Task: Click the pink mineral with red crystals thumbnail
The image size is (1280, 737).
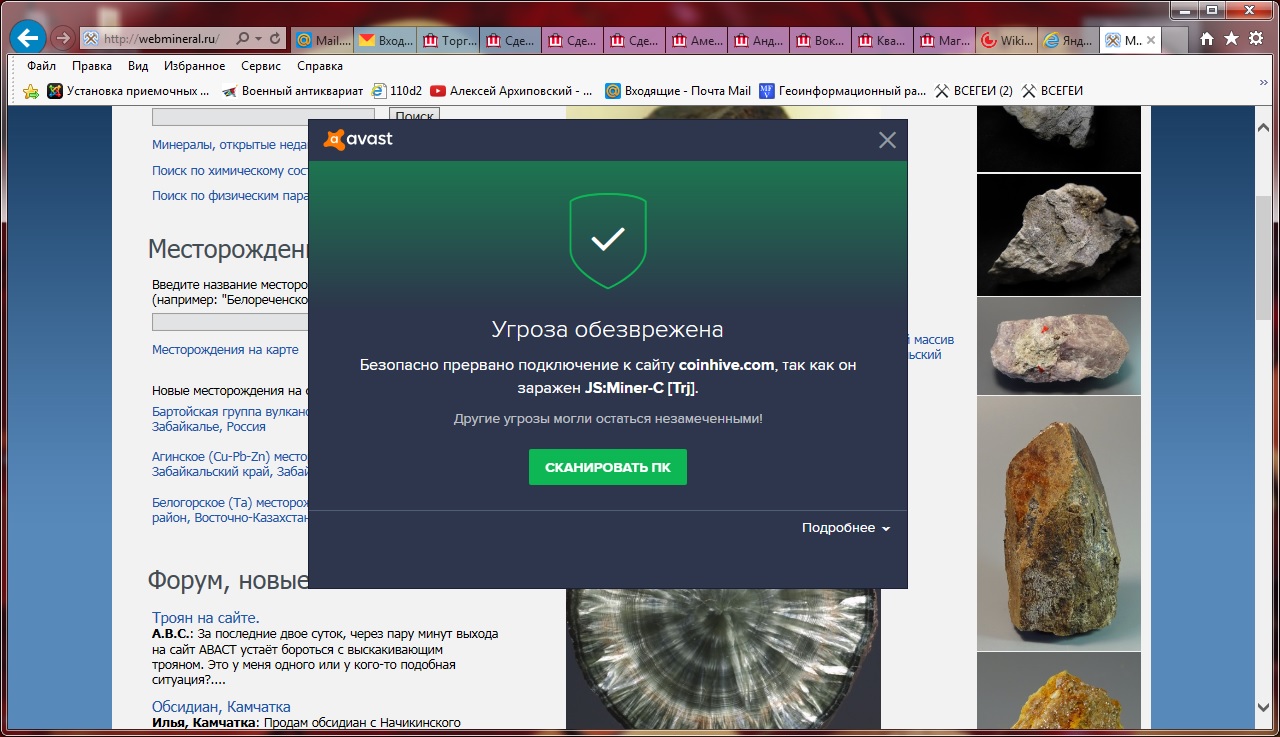Action: pos(1059,346)
